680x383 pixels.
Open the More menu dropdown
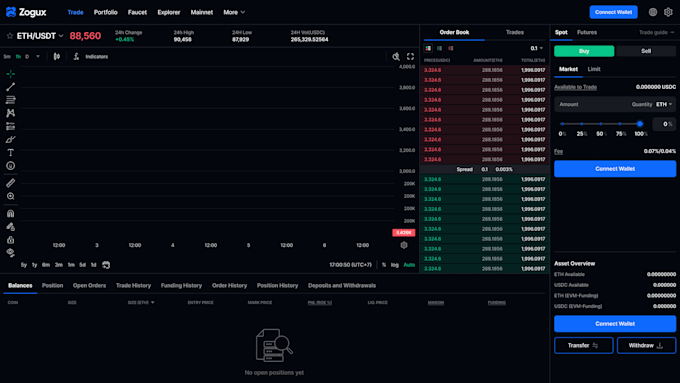point(234,12)
